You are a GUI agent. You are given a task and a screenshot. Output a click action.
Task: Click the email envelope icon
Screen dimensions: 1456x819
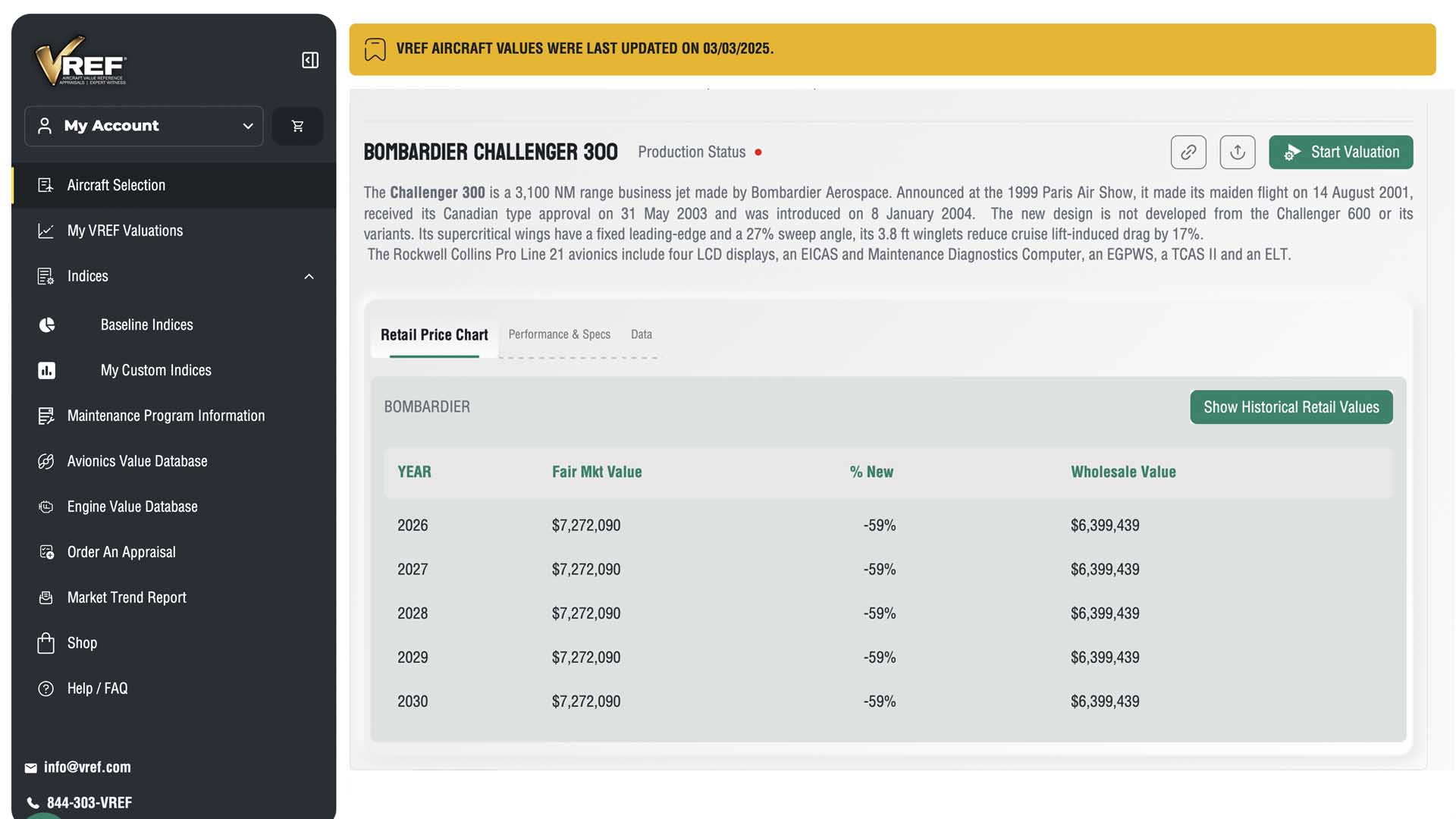(x=31, y=768)
